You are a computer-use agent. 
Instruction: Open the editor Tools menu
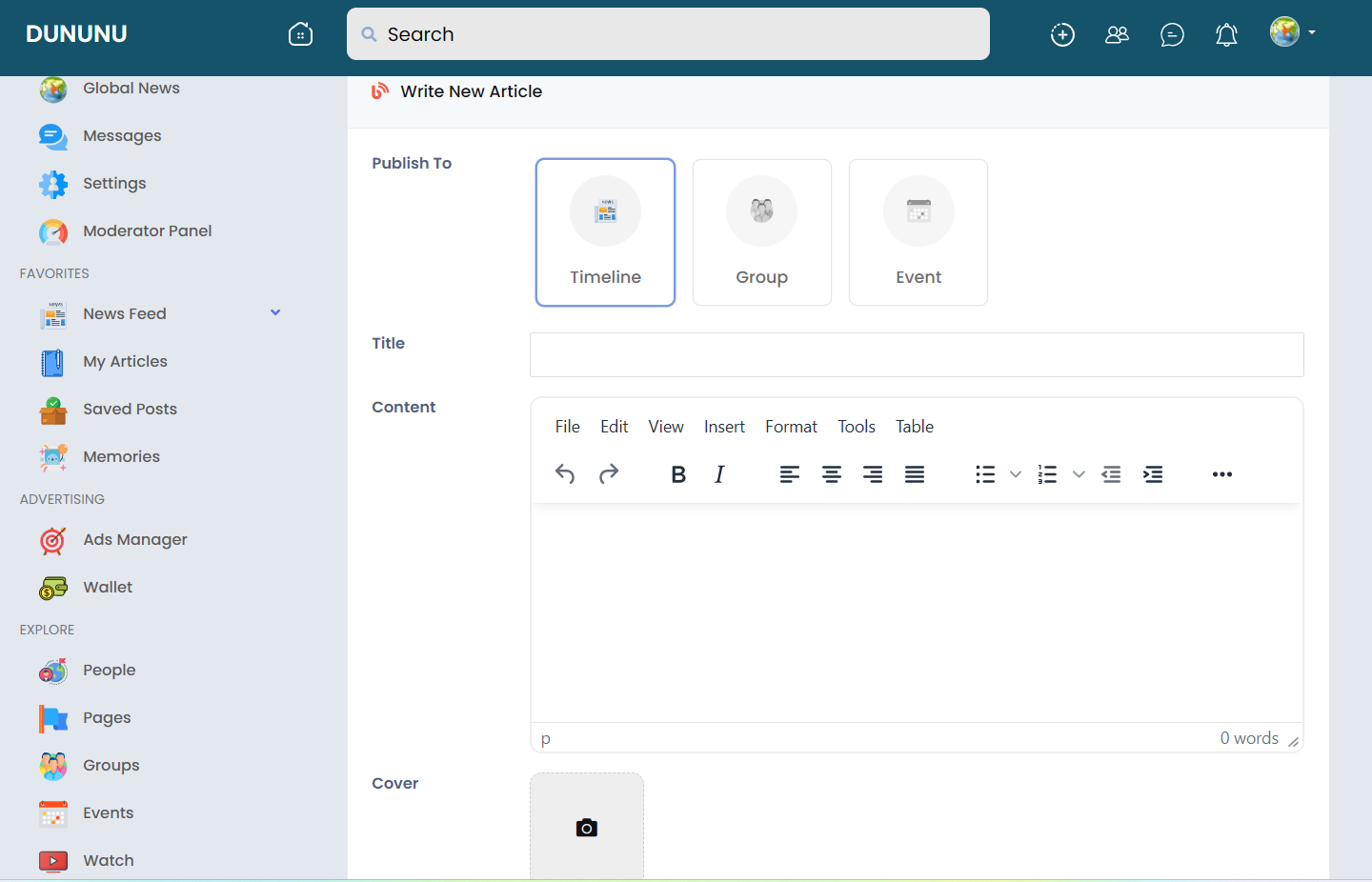857,427
